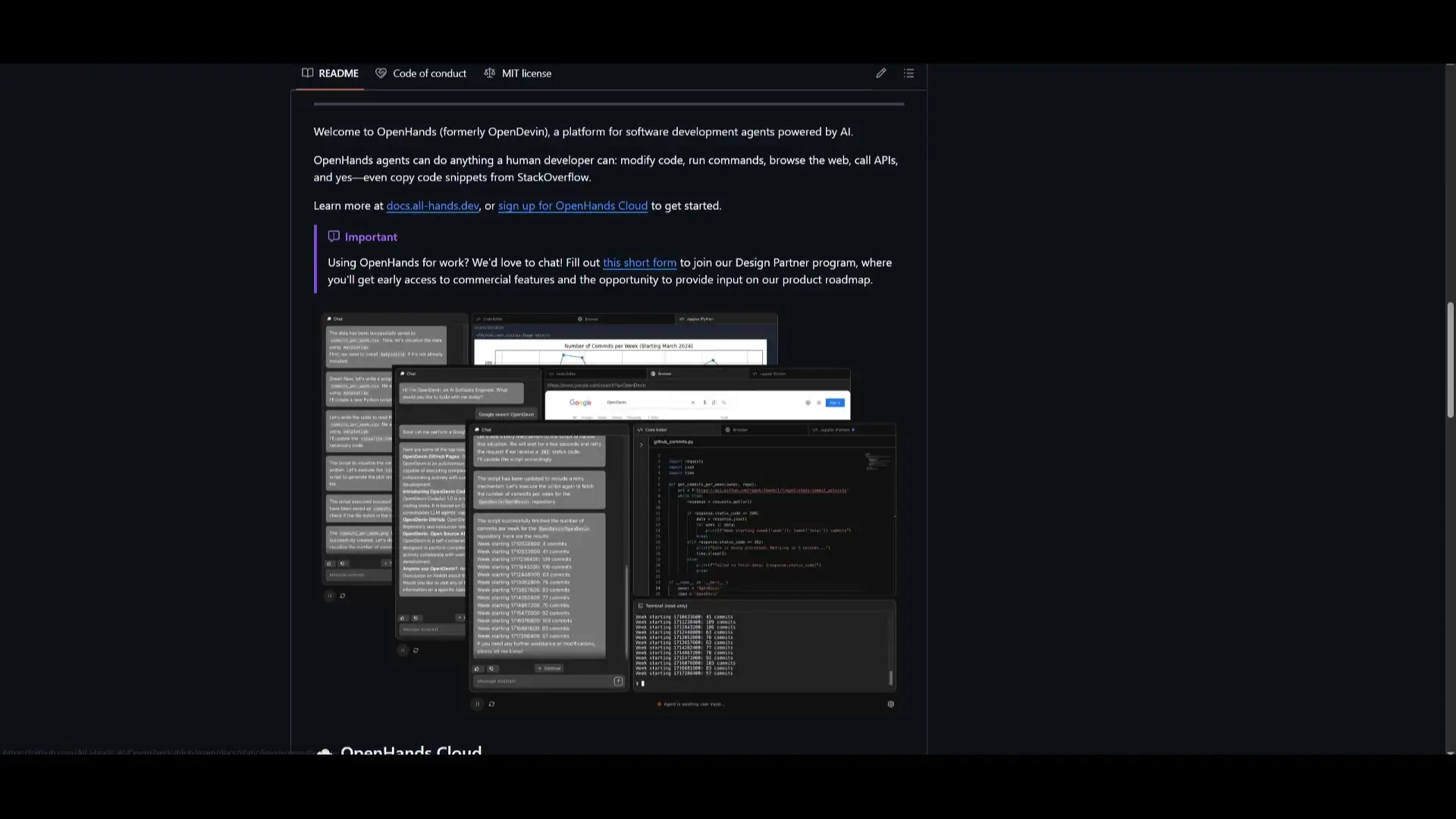Open the this short form link
Screen dimensions: 1456x819
click(639, 263)
